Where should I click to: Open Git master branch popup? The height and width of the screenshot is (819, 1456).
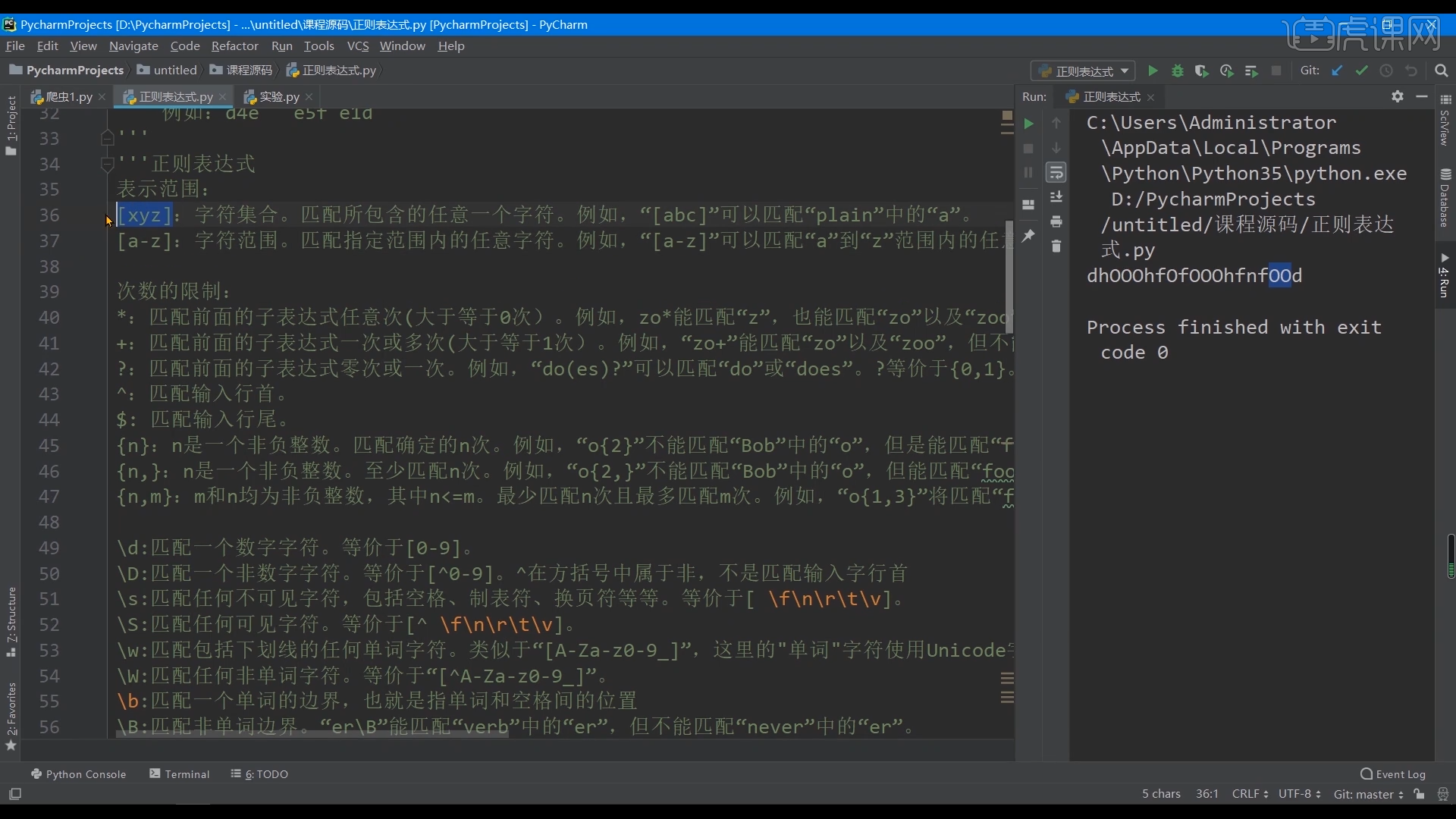1369,794
